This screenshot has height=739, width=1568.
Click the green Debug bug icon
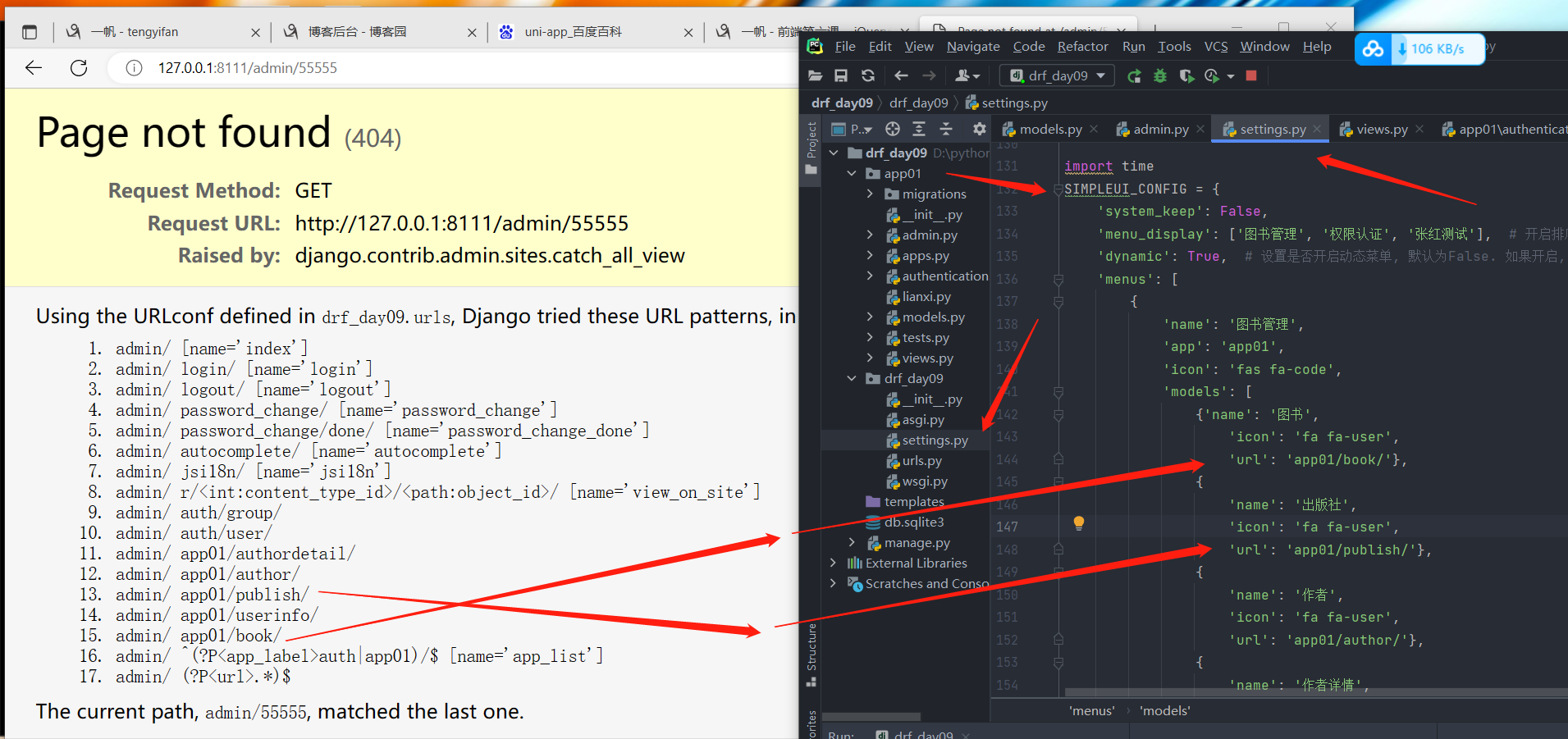point(1160,76)
